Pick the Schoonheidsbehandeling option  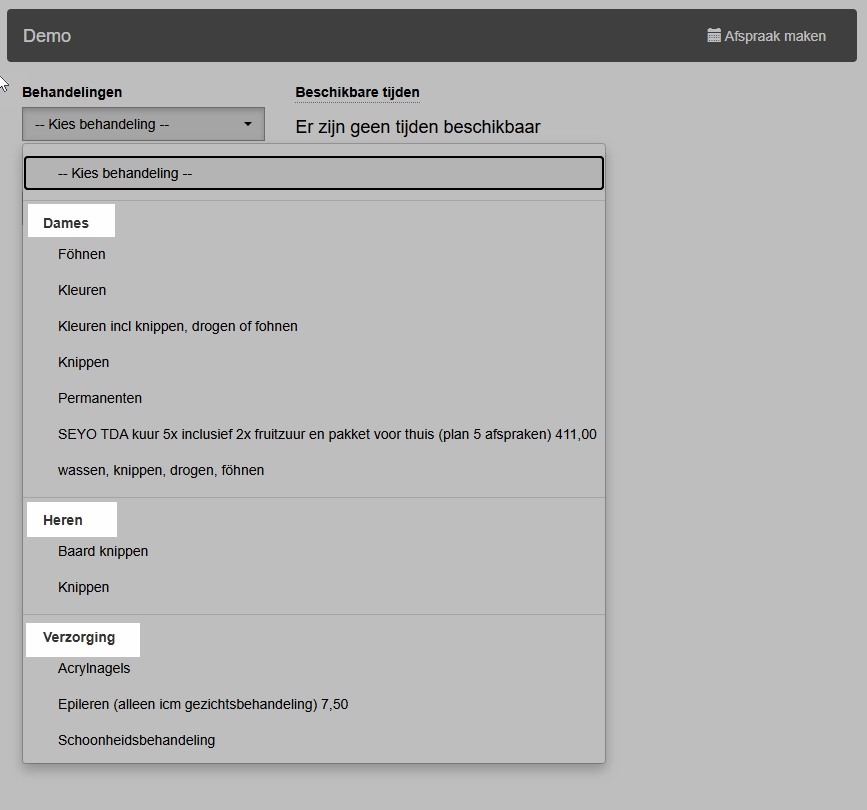136,740
